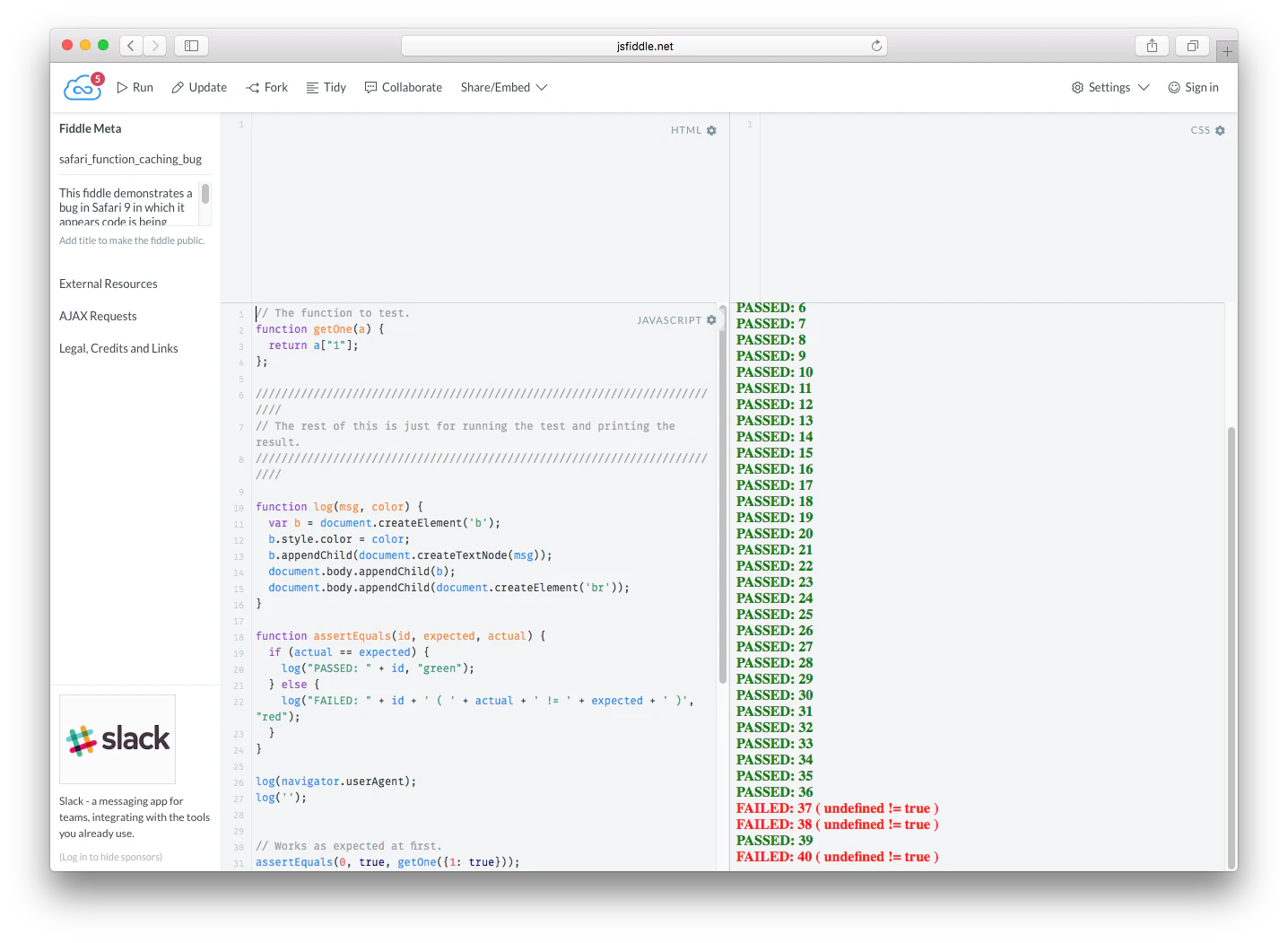Click the result pane vertical scrollbar

(x=1231, y=648)
